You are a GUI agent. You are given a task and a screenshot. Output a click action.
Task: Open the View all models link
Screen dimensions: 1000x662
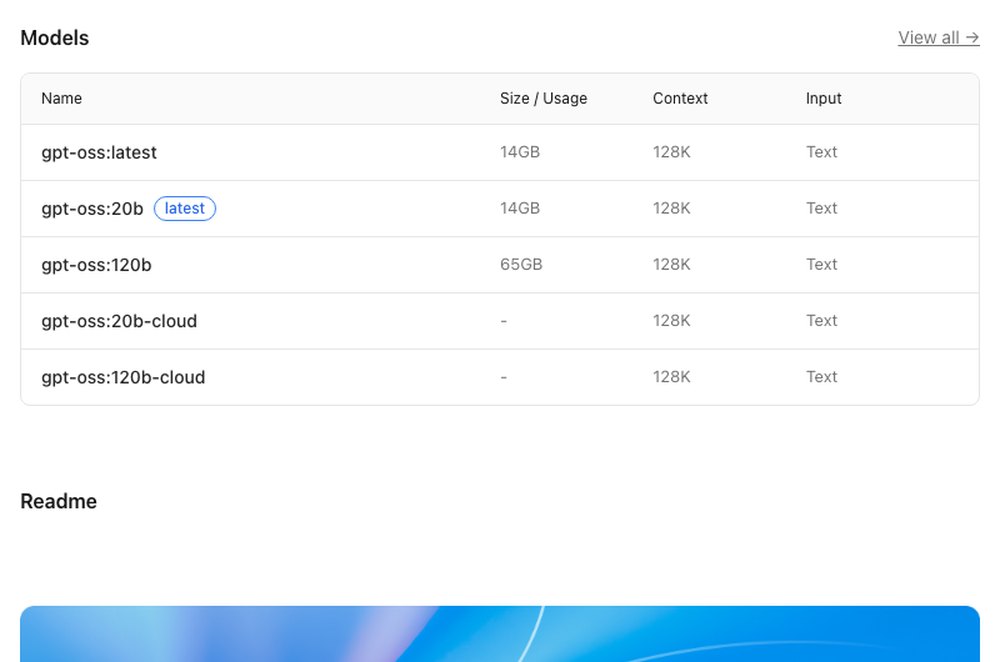938,38
